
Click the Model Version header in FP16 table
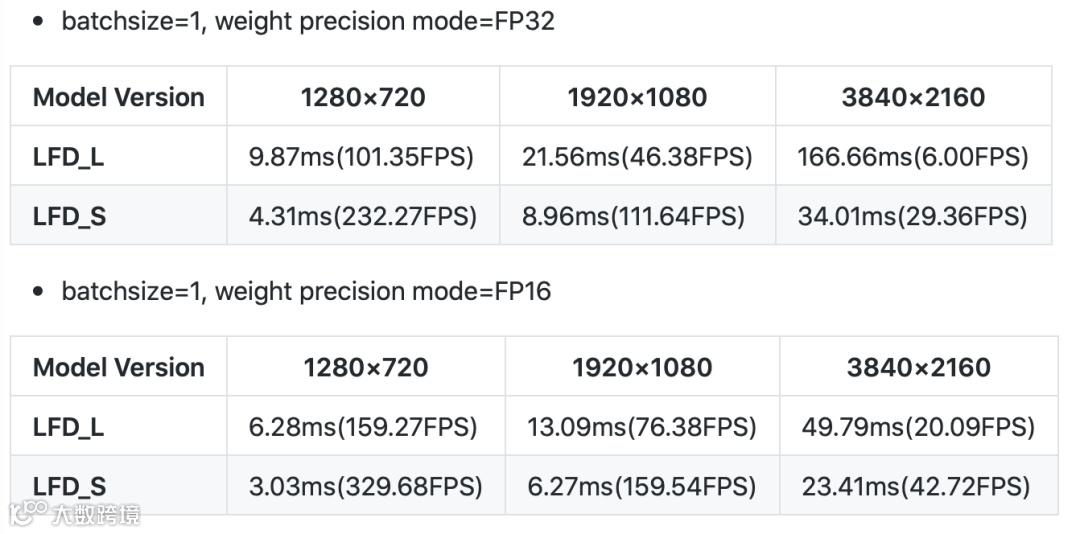[x=119, y=367]
